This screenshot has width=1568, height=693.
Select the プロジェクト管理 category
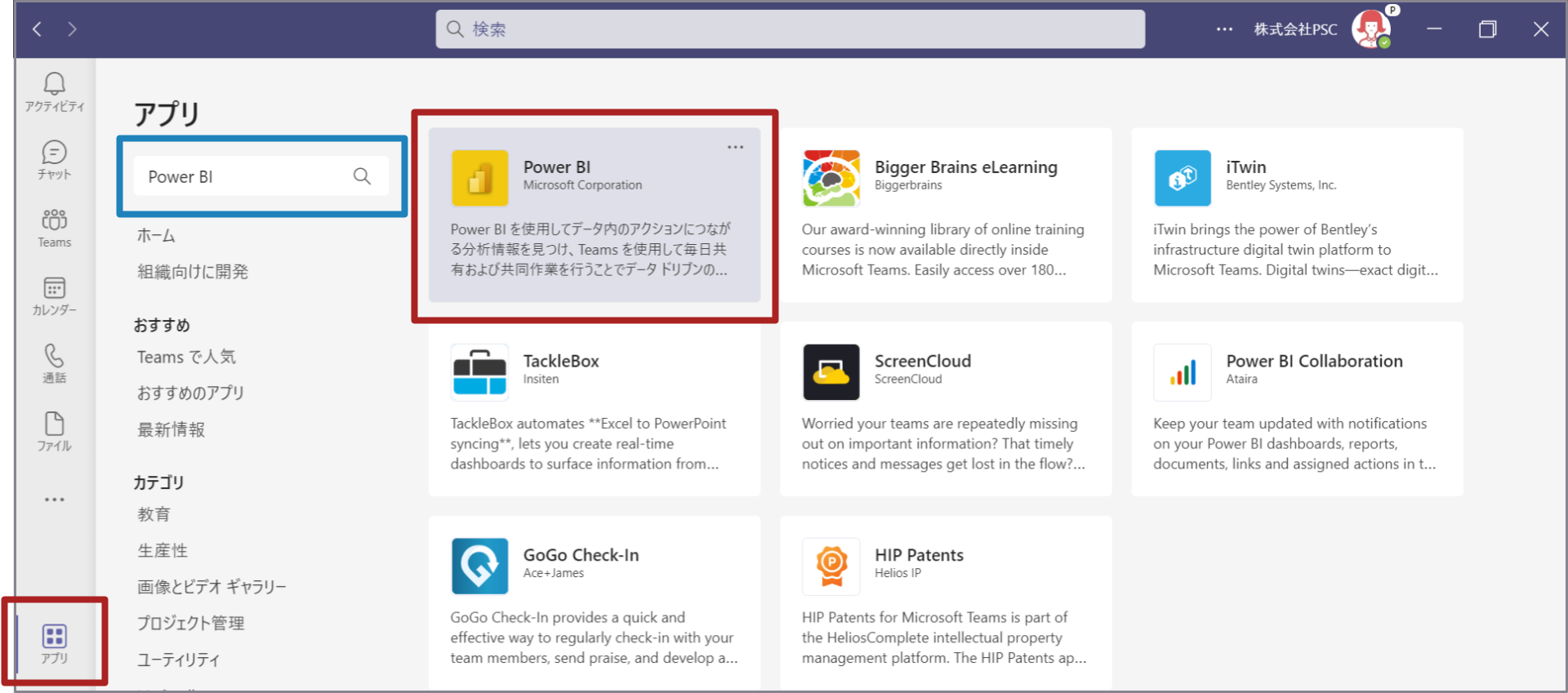click(x=191, y=623)
